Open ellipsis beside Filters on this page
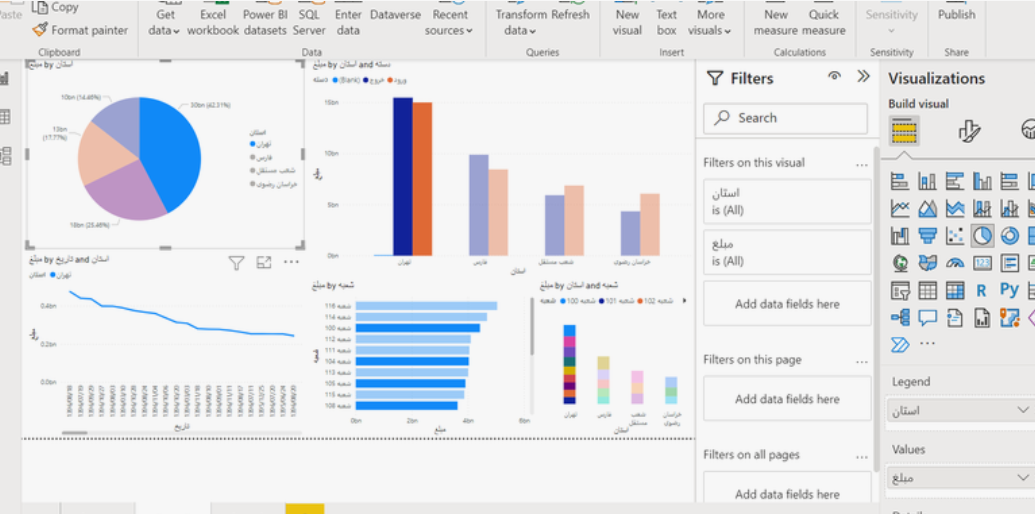 click(861, 362)
